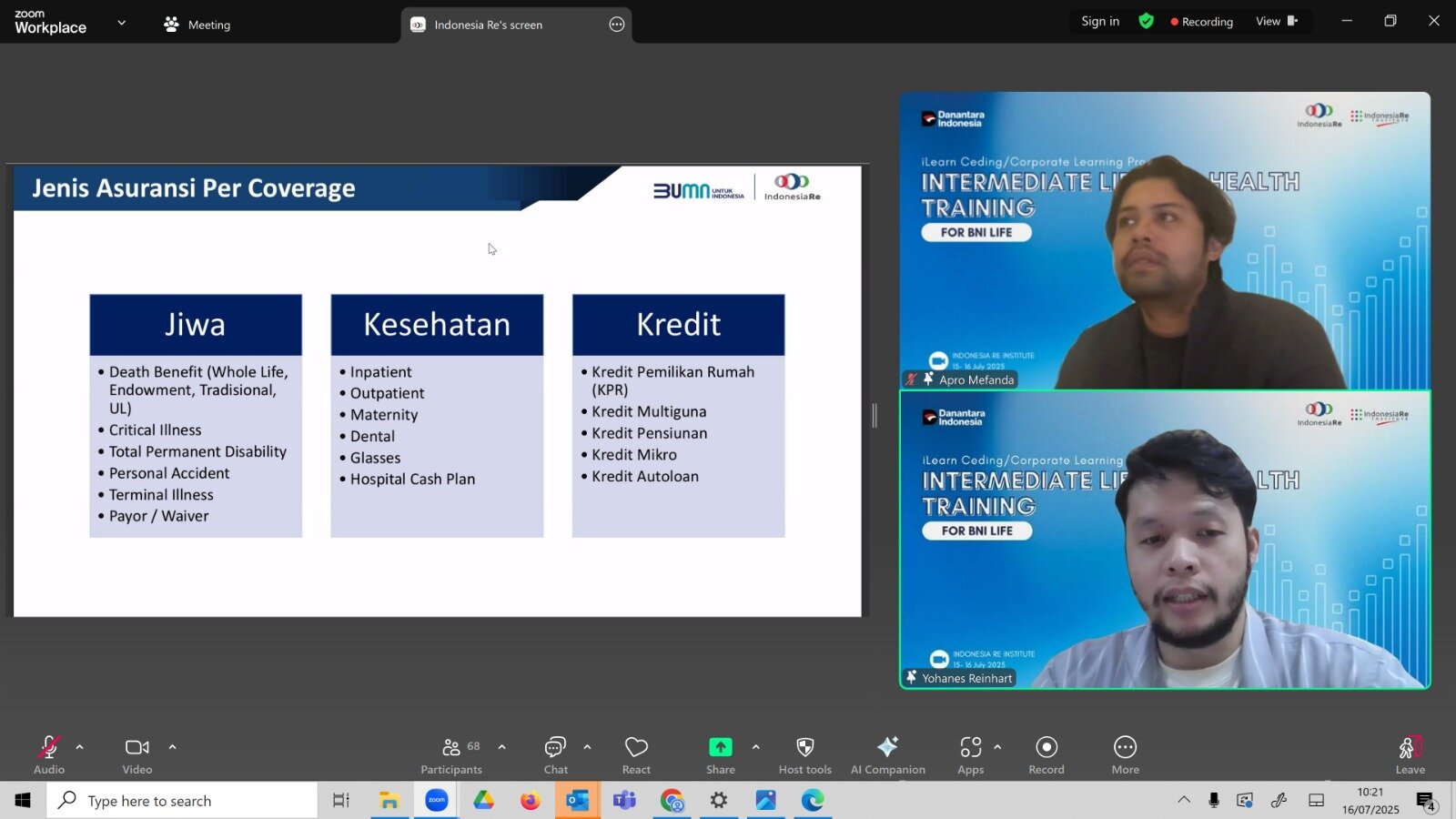Open Firefox from the taskbar
The image size is (1456, 819).
[530, 800]
